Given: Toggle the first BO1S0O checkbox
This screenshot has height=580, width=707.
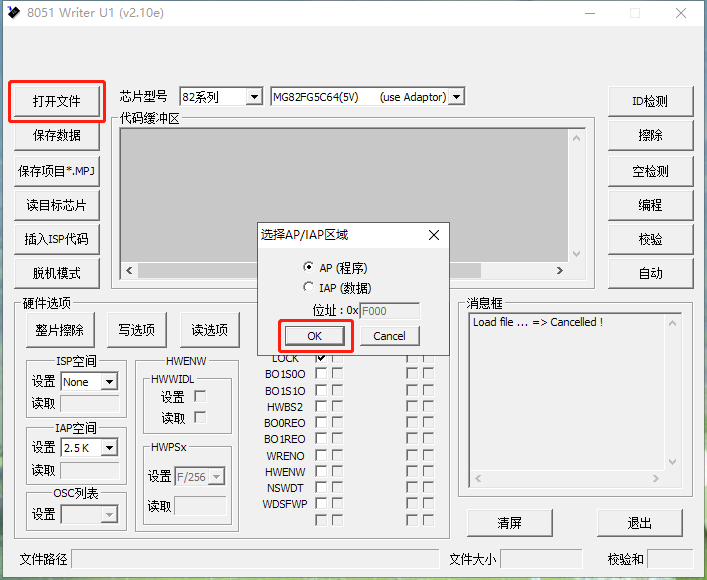Looking at the screenshot, I should point(321,373).
